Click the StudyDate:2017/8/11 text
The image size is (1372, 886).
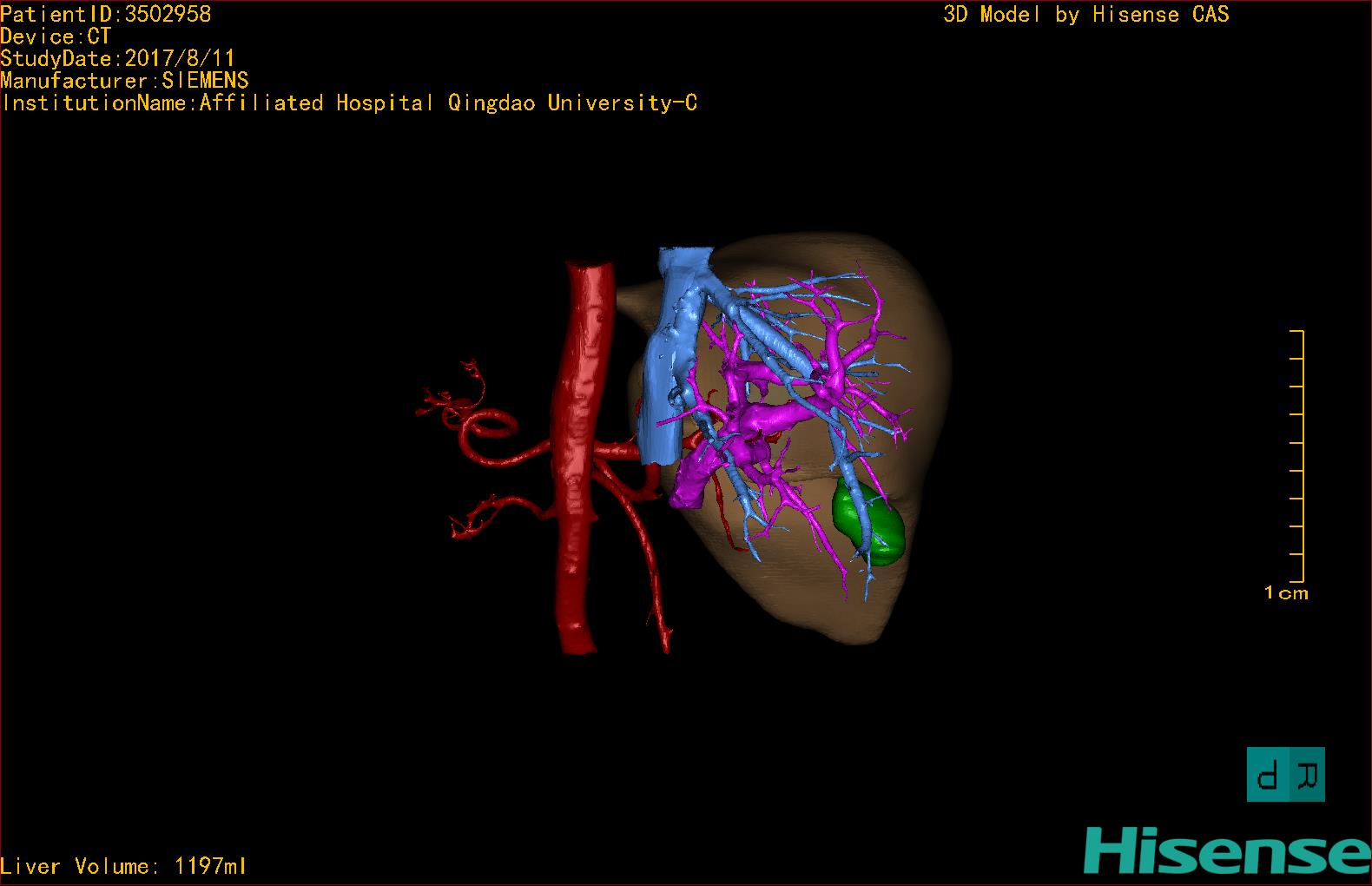(x=117, y=58)
